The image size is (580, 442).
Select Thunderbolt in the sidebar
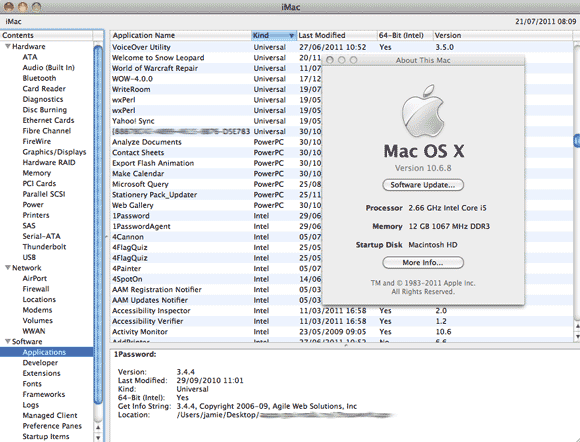(44, 247)
